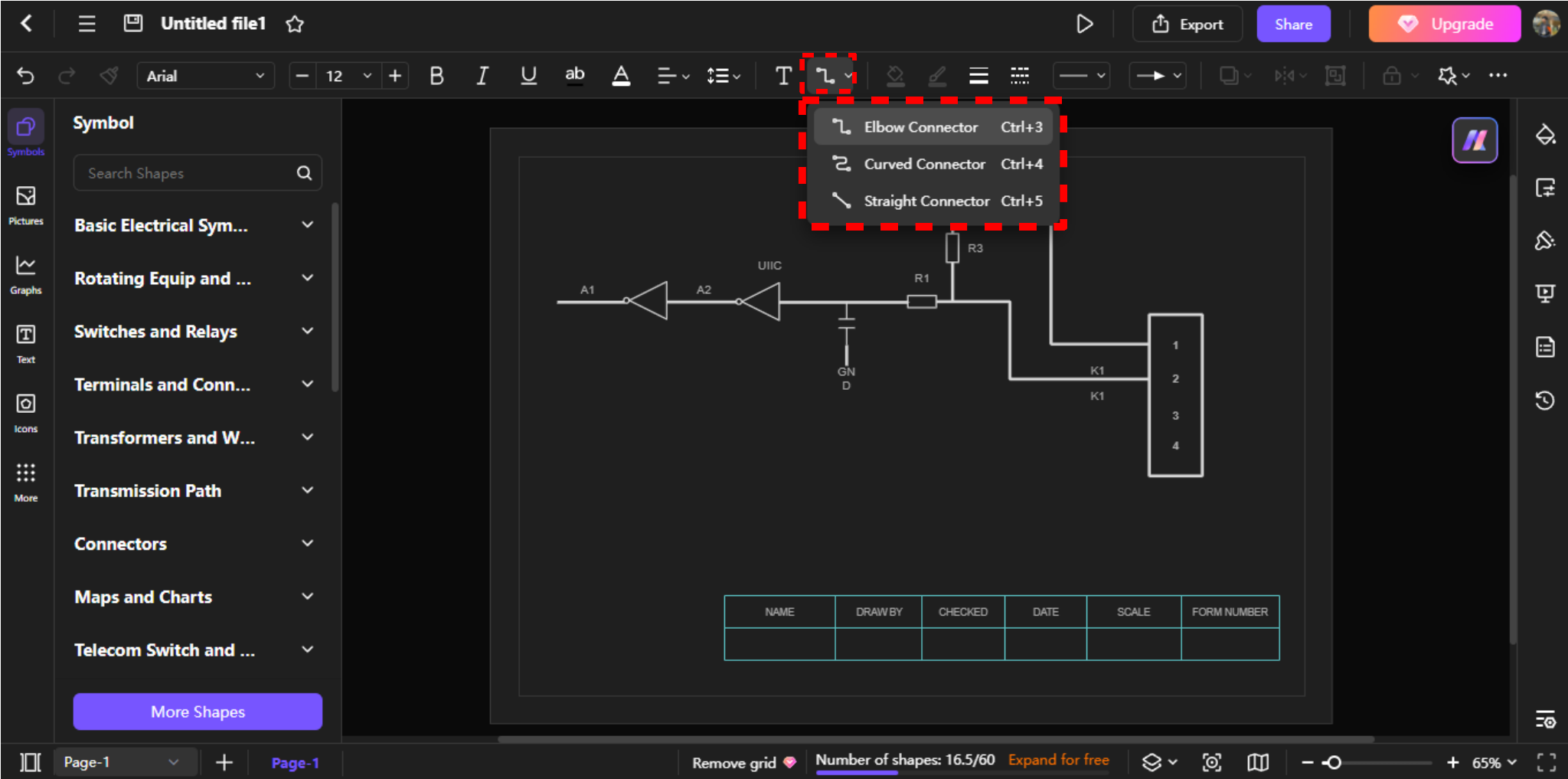This screenshot has width=1568, height=779.
Task: Click the back arrow icon
Action: pos(26,24)
